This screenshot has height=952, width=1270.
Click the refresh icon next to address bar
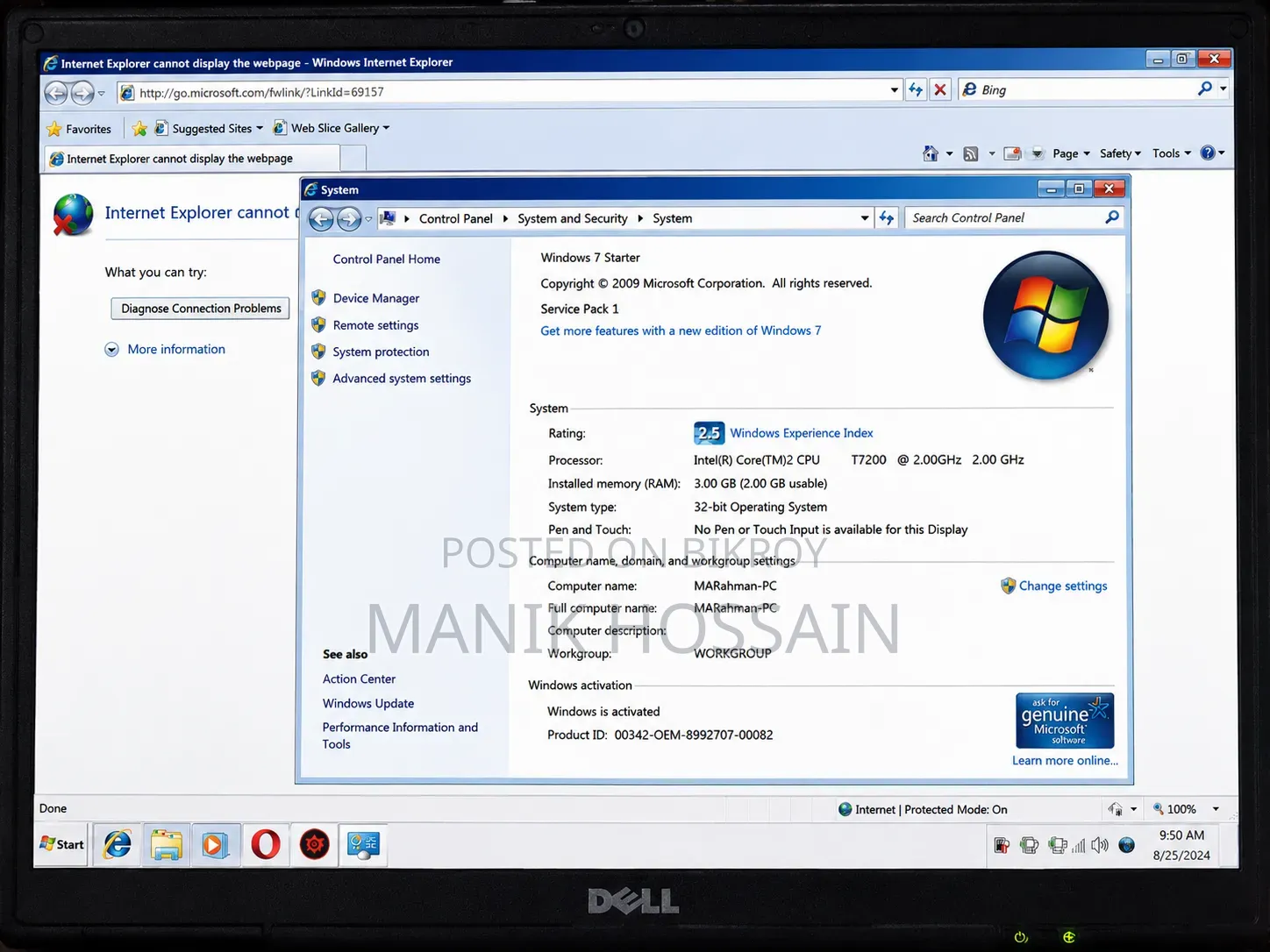916,90
